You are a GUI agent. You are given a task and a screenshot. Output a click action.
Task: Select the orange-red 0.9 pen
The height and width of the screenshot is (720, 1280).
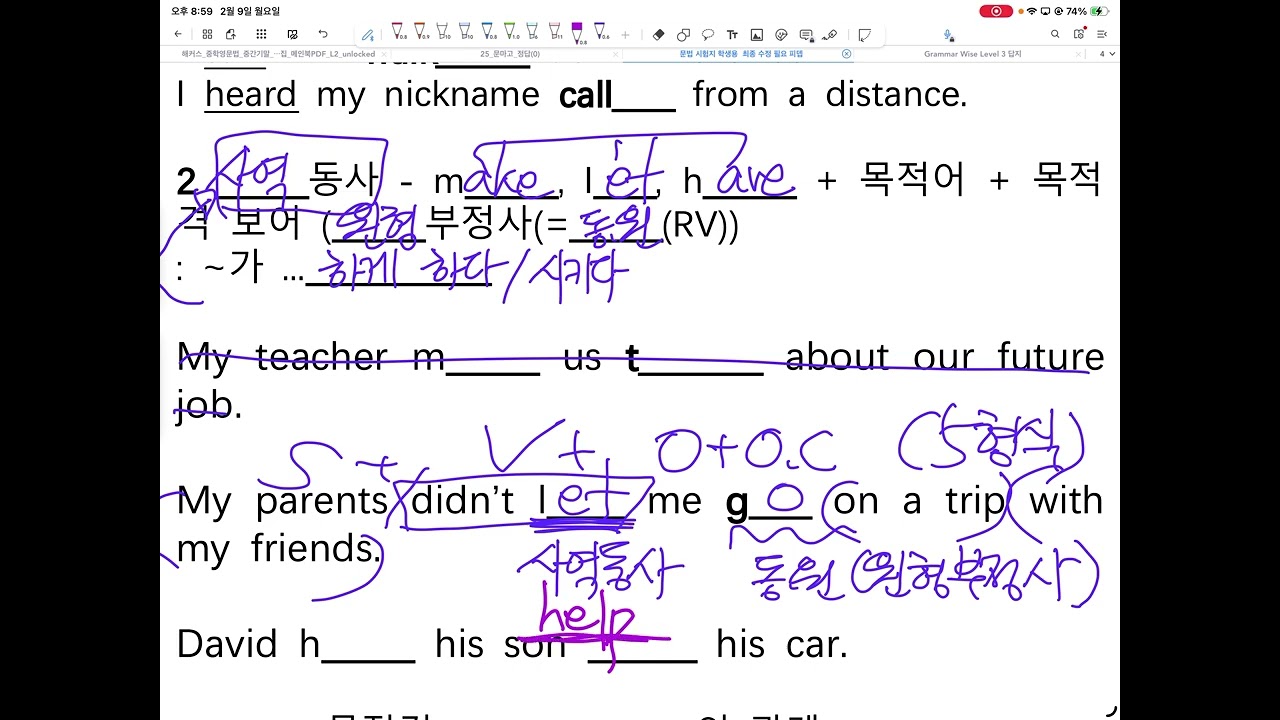coord(421,33)
